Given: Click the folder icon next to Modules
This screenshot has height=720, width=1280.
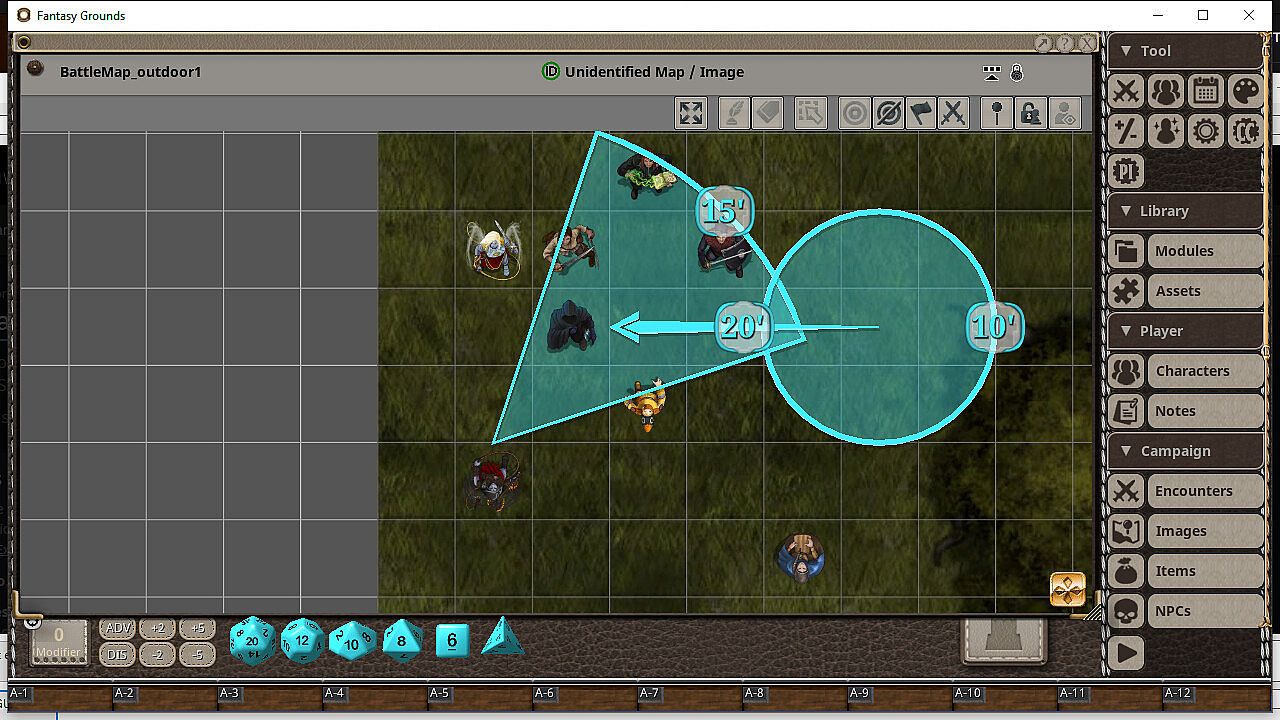Looking at the screenshot, I should click(1126, 251).
